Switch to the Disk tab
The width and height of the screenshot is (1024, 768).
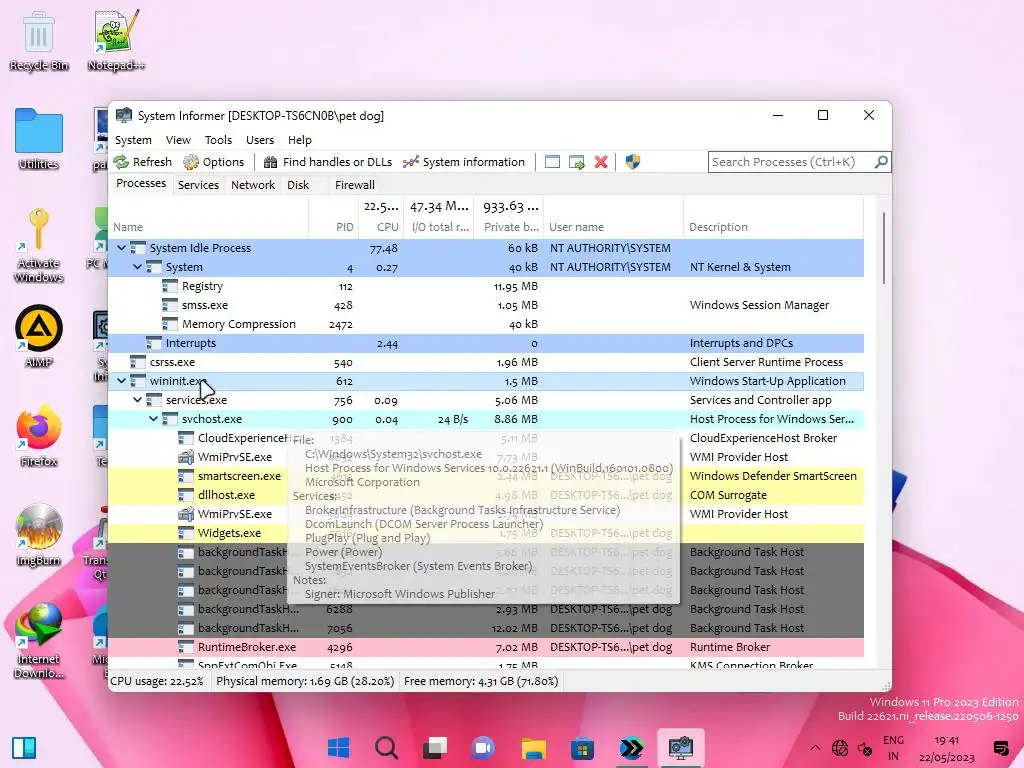click(298, 185)
